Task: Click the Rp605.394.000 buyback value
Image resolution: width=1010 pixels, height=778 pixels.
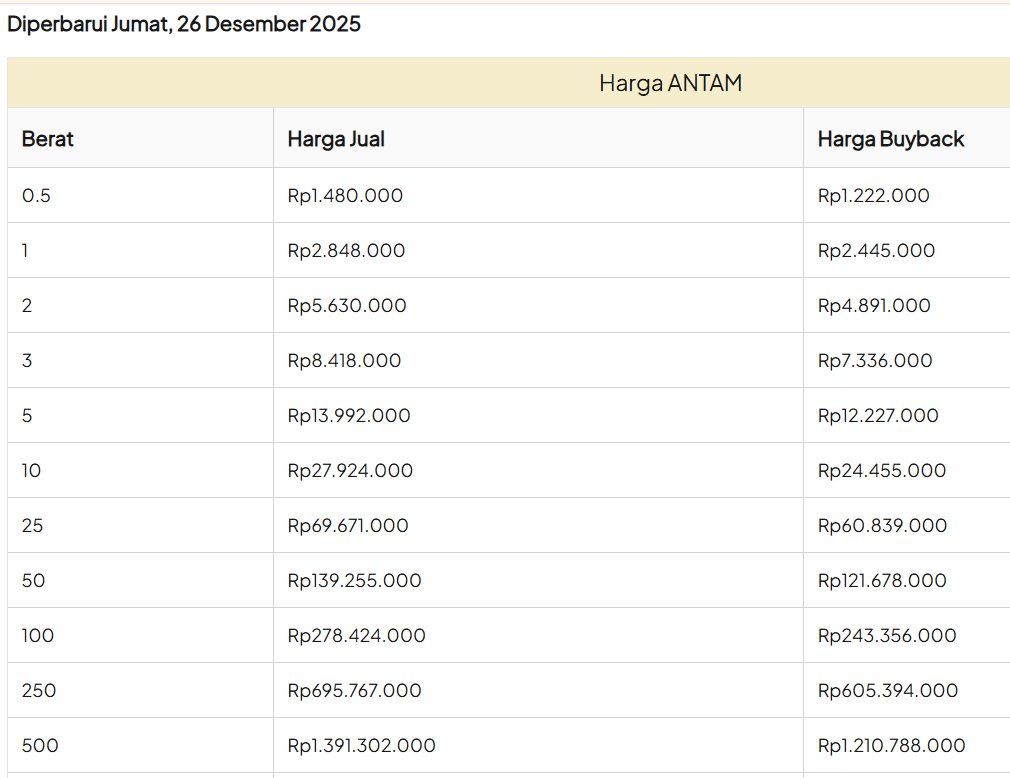Action: pos(887,691)
